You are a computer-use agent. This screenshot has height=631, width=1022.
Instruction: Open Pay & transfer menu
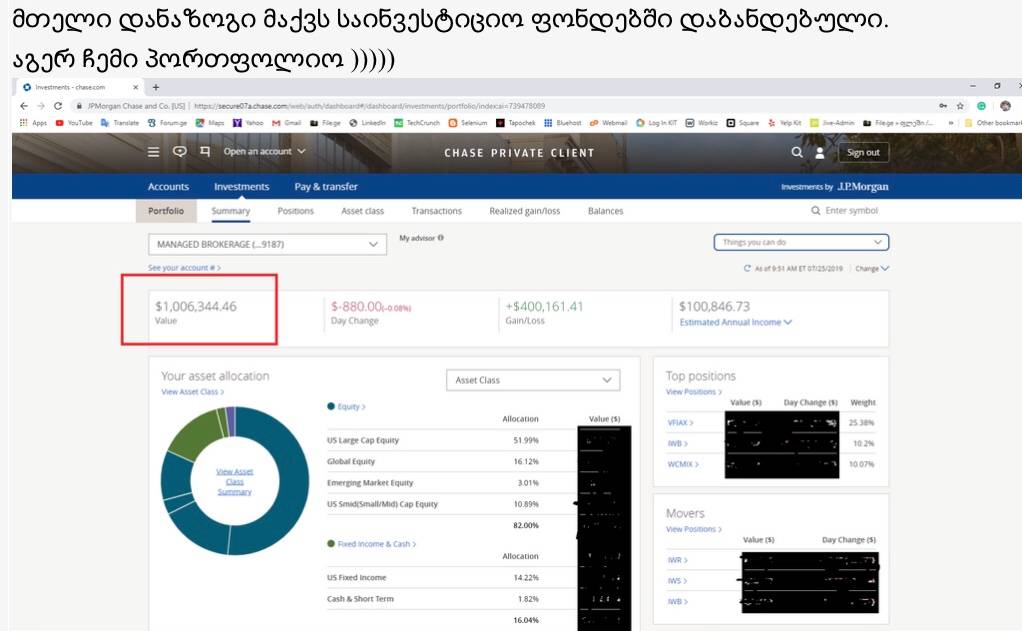pos(326,186)
